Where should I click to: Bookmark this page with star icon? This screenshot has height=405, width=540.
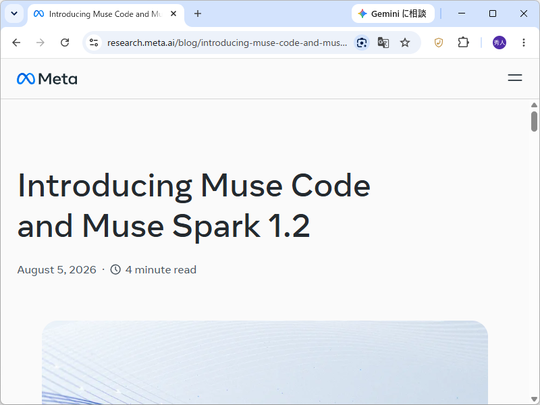coord(405,43)
